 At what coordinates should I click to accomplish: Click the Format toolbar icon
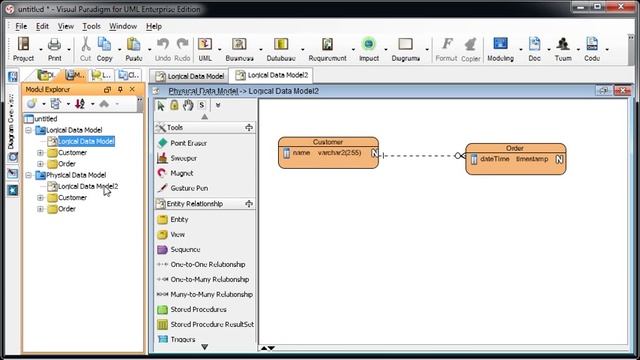[x=447, y=49]
